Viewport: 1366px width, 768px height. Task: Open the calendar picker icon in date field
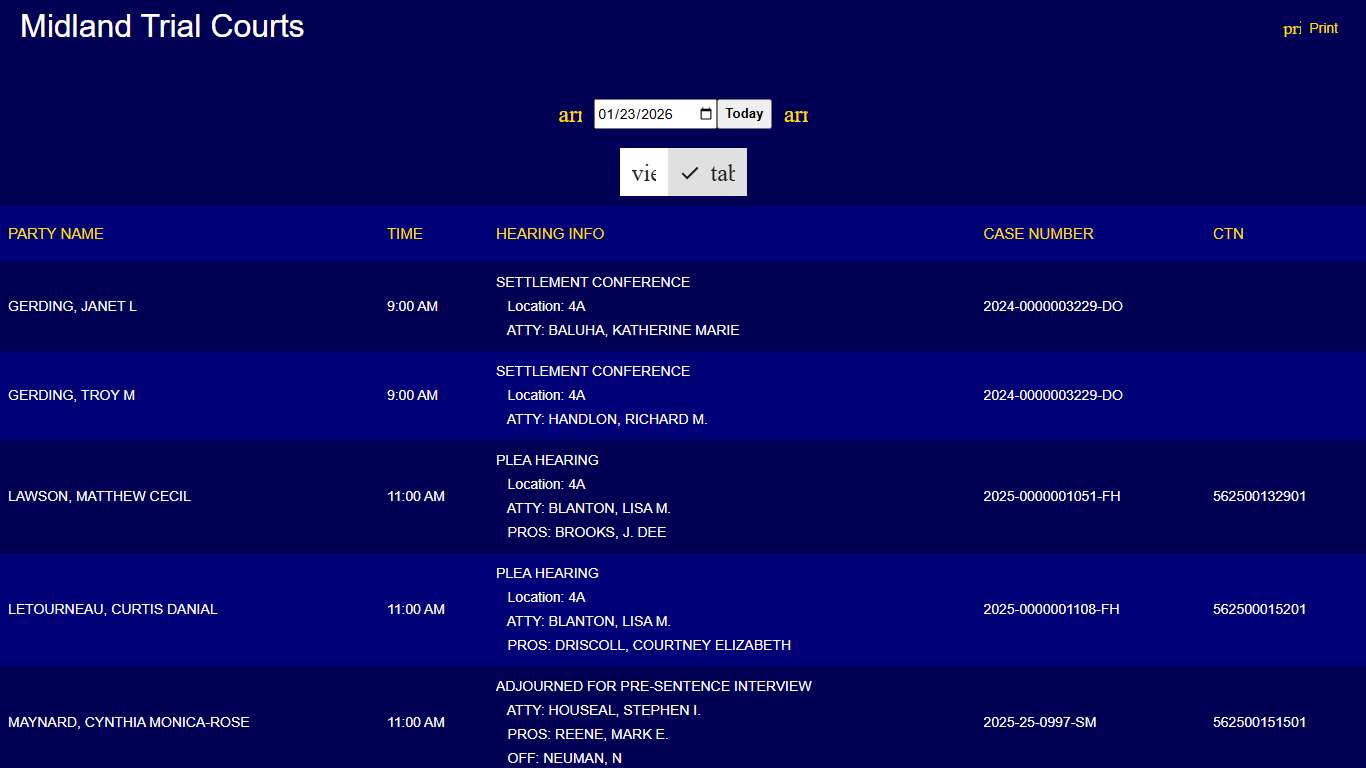[x=706, y=114]
